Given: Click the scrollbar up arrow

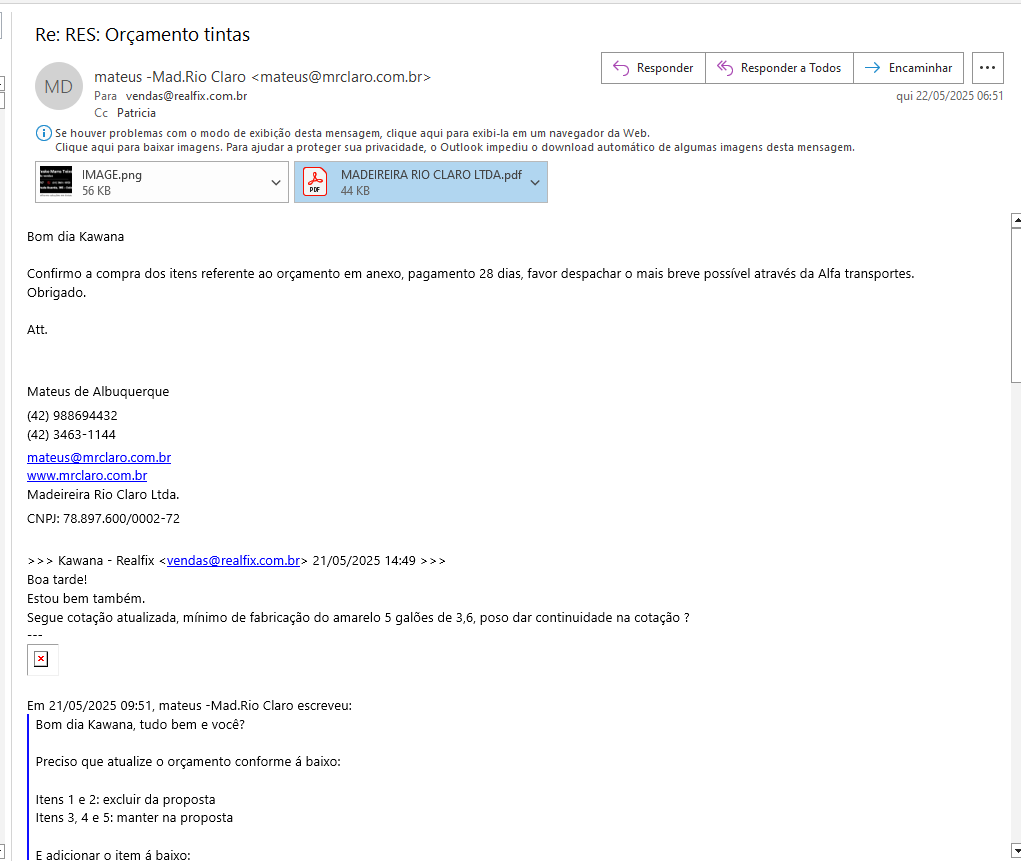Looking at the screenshot, I should (1015, 221).
